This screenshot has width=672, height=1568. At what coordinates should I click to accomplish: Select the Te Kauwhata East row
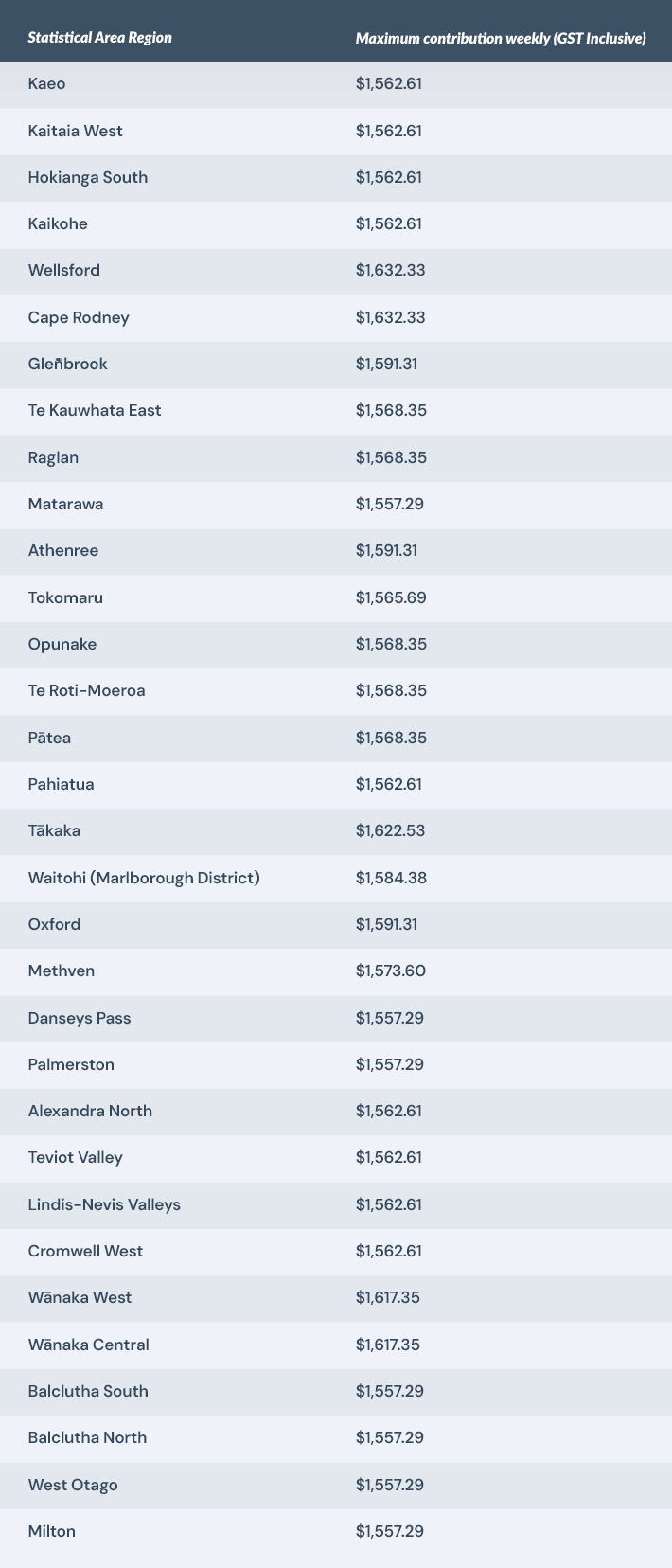tap(336, 410)
